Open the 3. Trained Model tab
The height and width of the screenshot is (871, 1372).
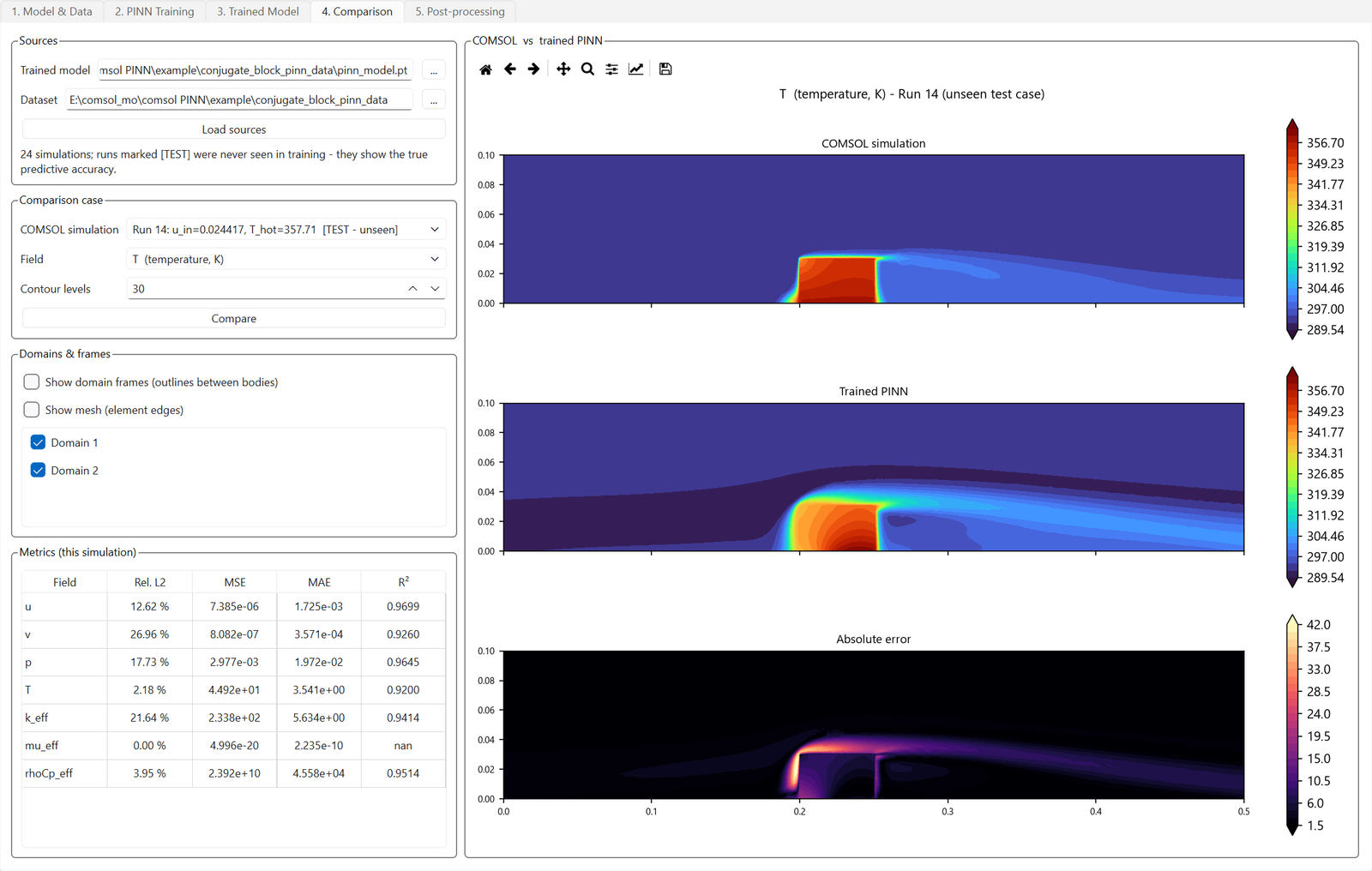[x=258, y=11]
